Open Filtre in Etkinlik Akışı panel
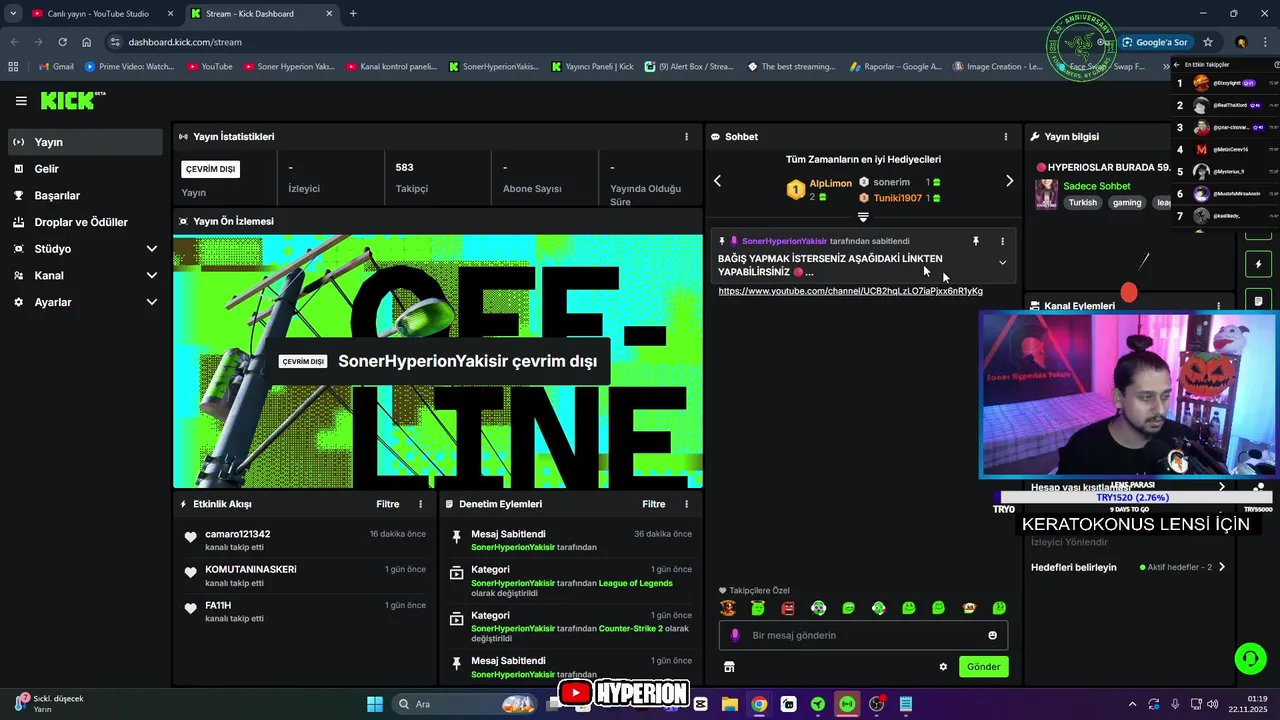Image resolution: width=1280 pixels, height=720 pixels. click(388, 504)
